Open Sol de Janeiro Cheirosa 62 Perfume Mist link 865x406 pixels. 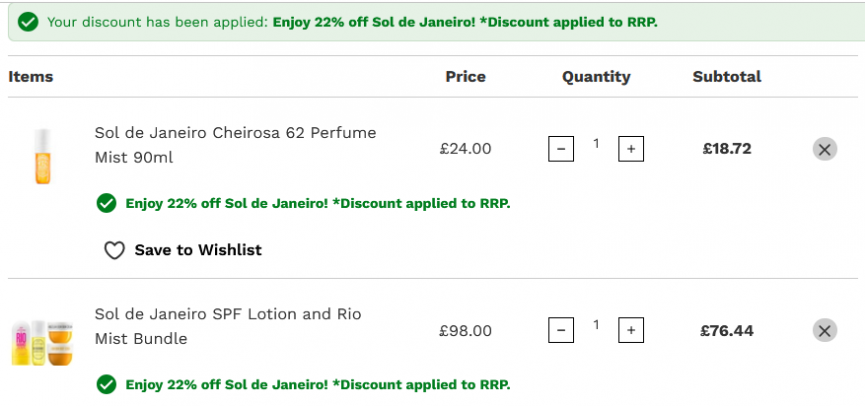236,145
